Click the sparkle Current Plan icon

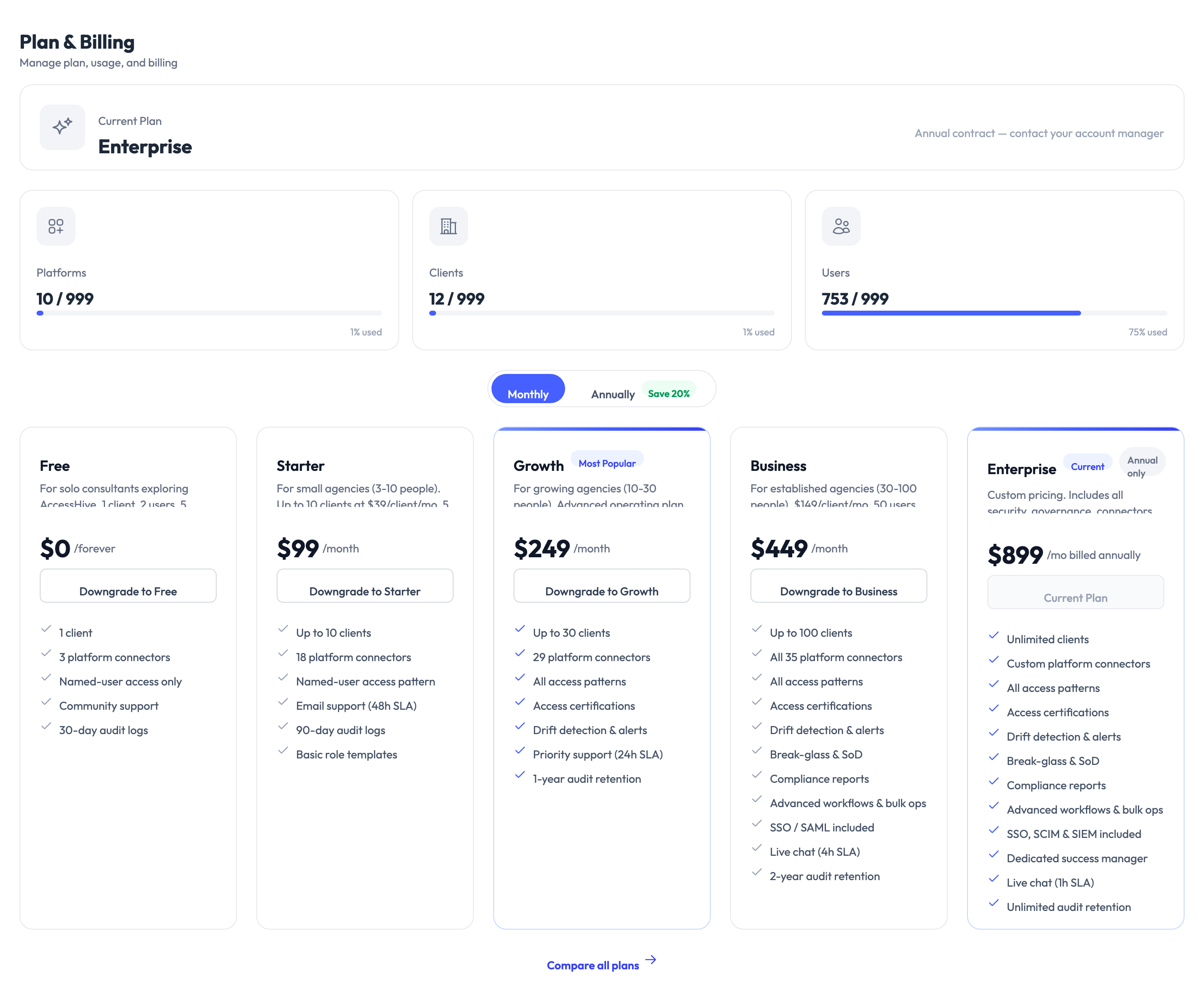pos(62,127)
